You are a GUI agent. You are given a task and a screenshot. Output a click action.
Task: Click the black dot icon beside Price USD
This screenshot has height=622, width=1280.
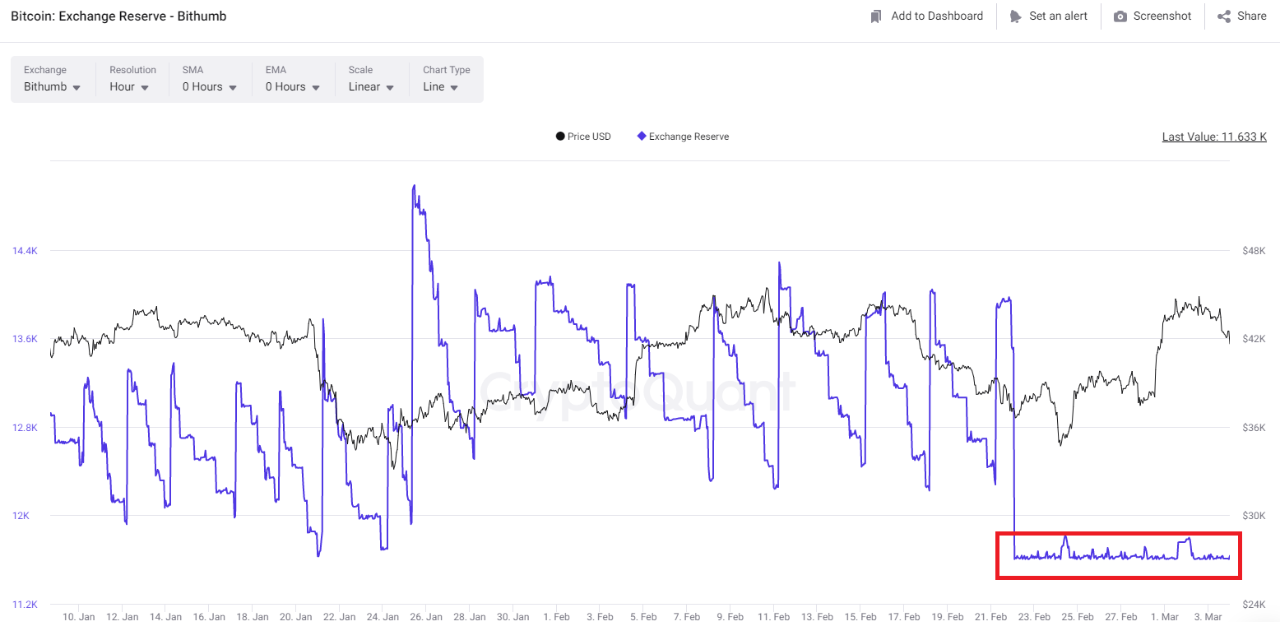pyautogui.click(x=558, y=136)
